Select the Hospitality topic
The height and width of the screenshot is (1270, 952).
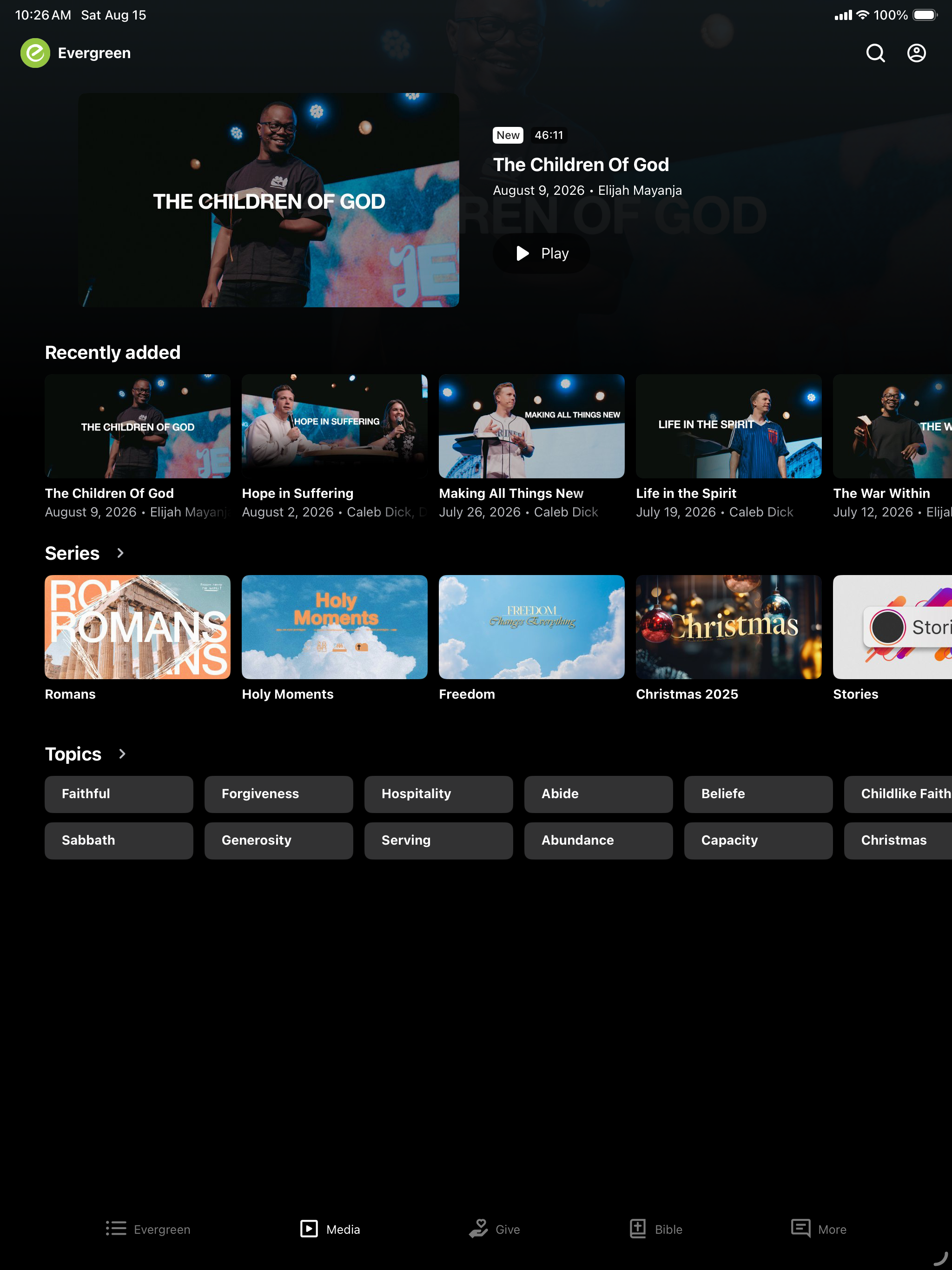[x=439, y=794]
